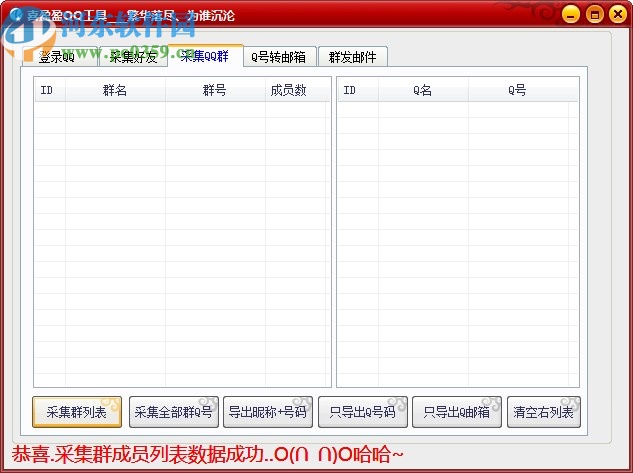Switch to the 登录QQ tab
This screenshot has height=473, width=633.
coord(59,57)
